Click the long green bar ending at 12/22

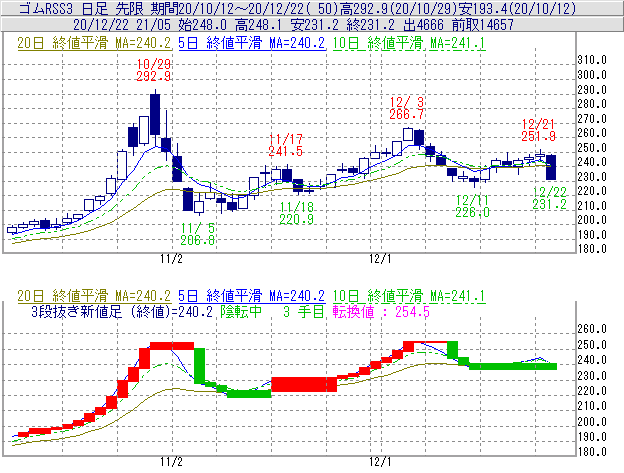coord(513,366)
